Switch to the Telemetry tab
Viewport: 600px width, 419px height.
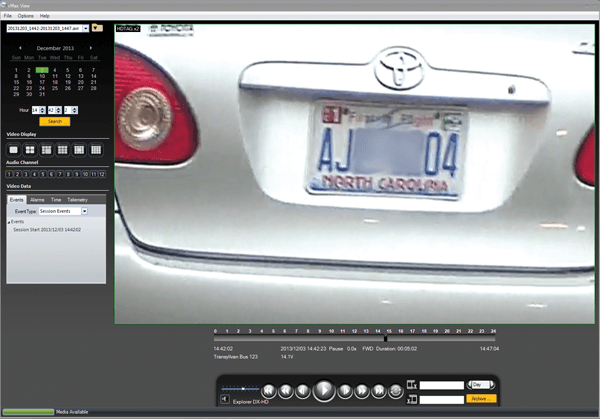coord(77,200)
